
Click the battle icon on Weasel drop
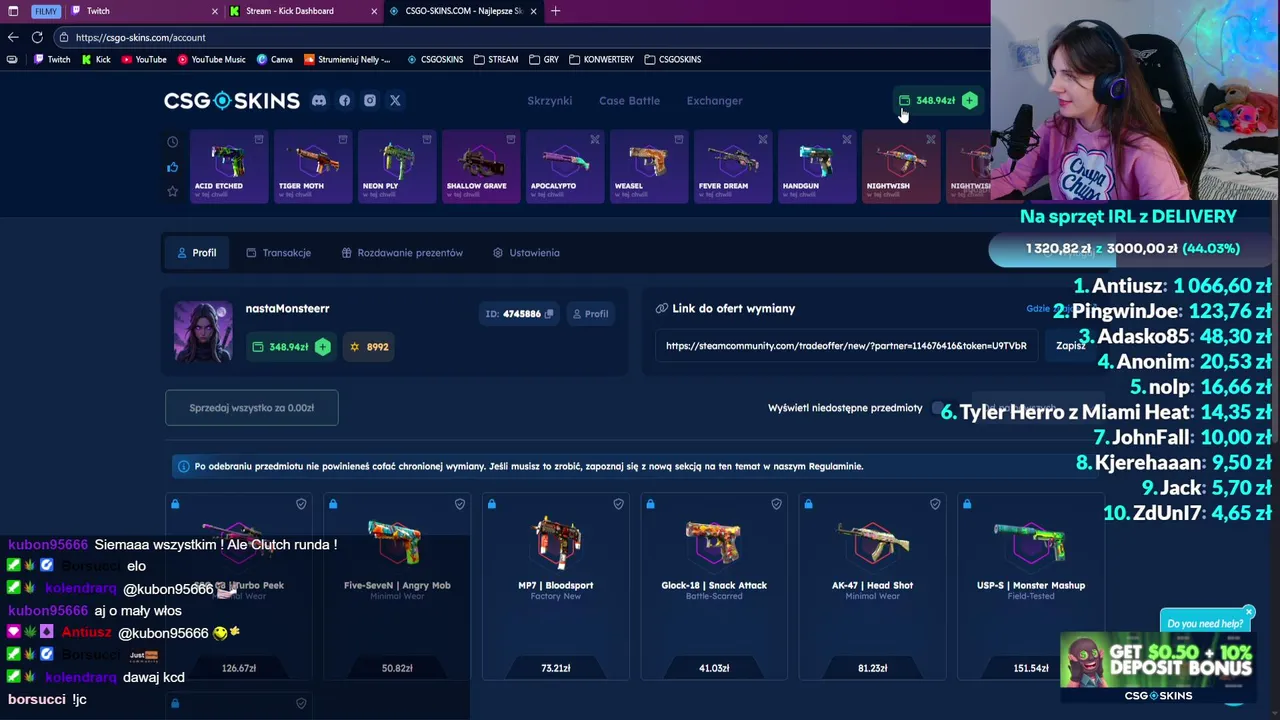[x=679, y=139]
